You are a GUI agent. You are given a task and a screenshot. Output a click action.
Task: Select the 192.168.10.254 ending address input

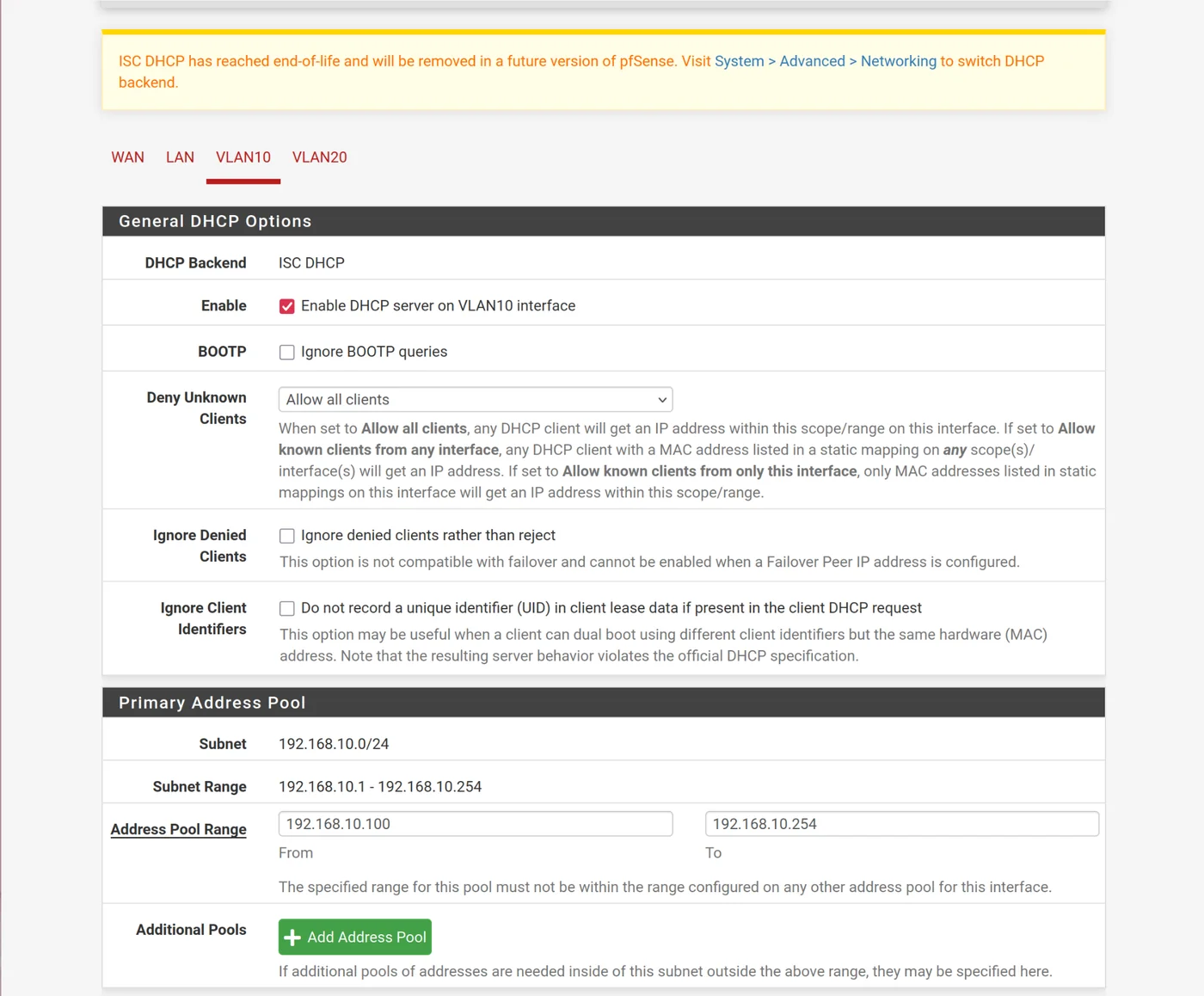click(x=901, y=823)
